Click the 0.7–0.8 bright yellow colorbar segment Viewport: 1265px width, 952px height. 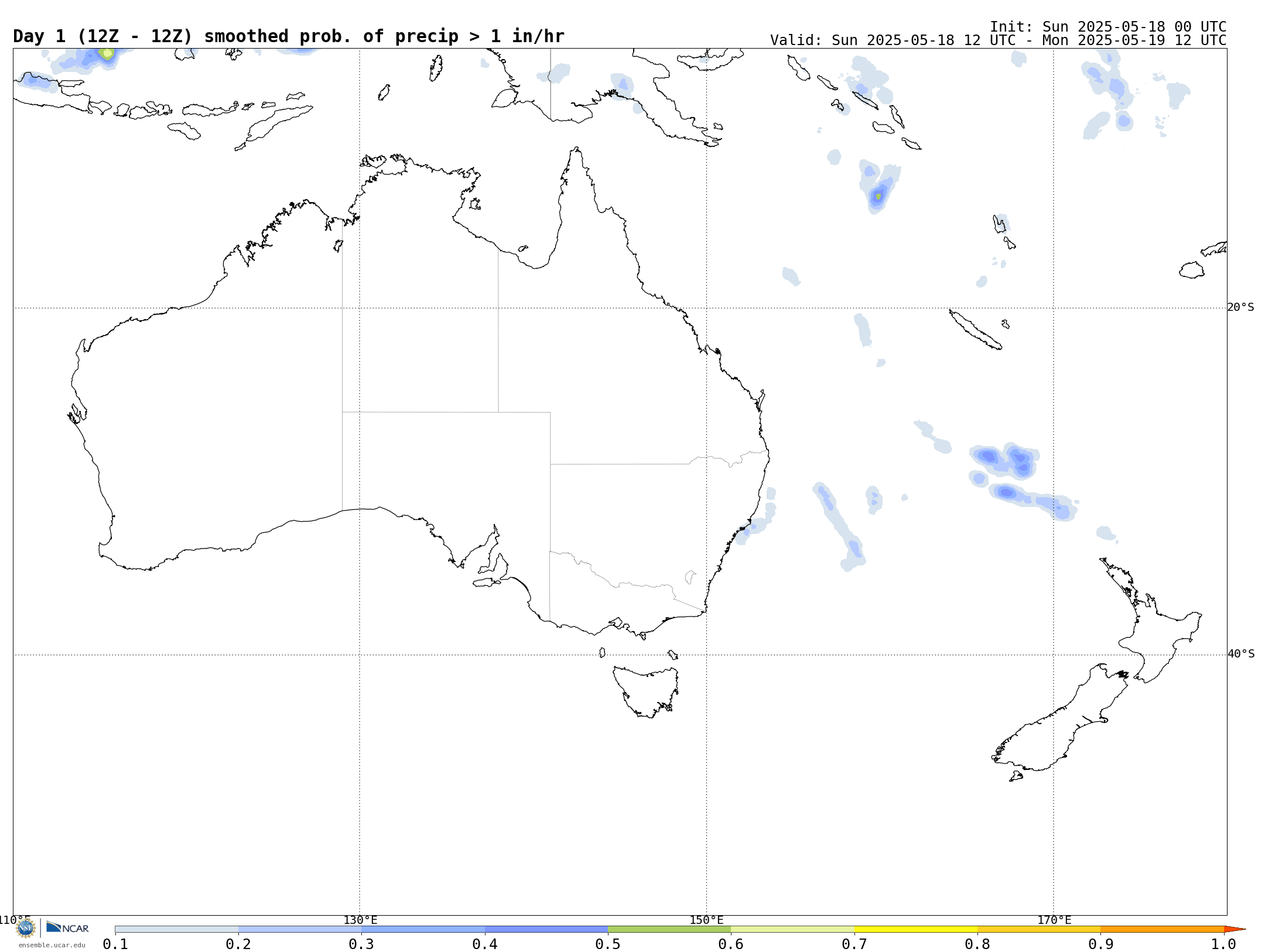coord(916,929)
